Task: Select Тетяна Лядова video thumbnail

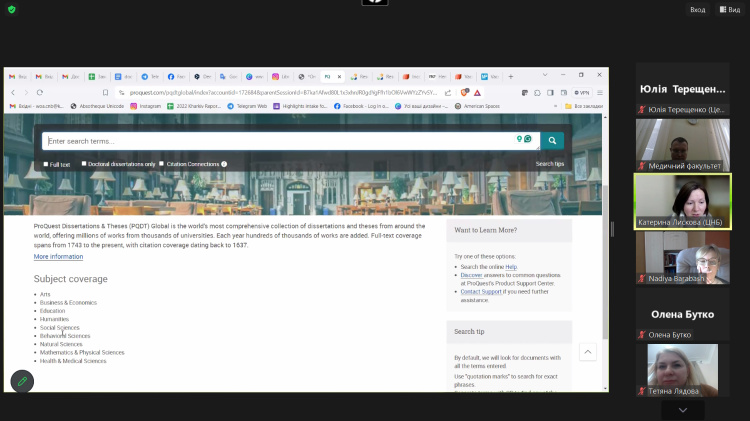Action: point(683,370)
